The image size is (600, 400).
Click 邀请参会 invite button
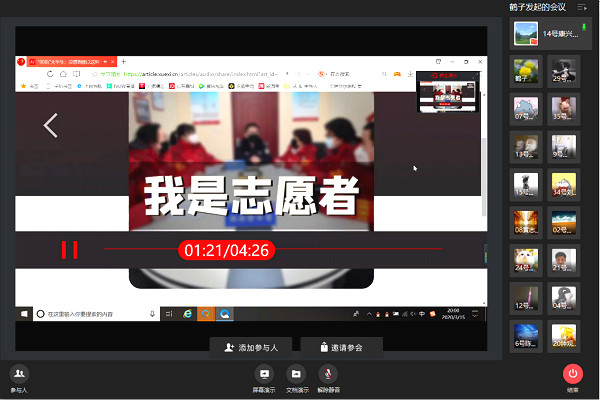340,347
